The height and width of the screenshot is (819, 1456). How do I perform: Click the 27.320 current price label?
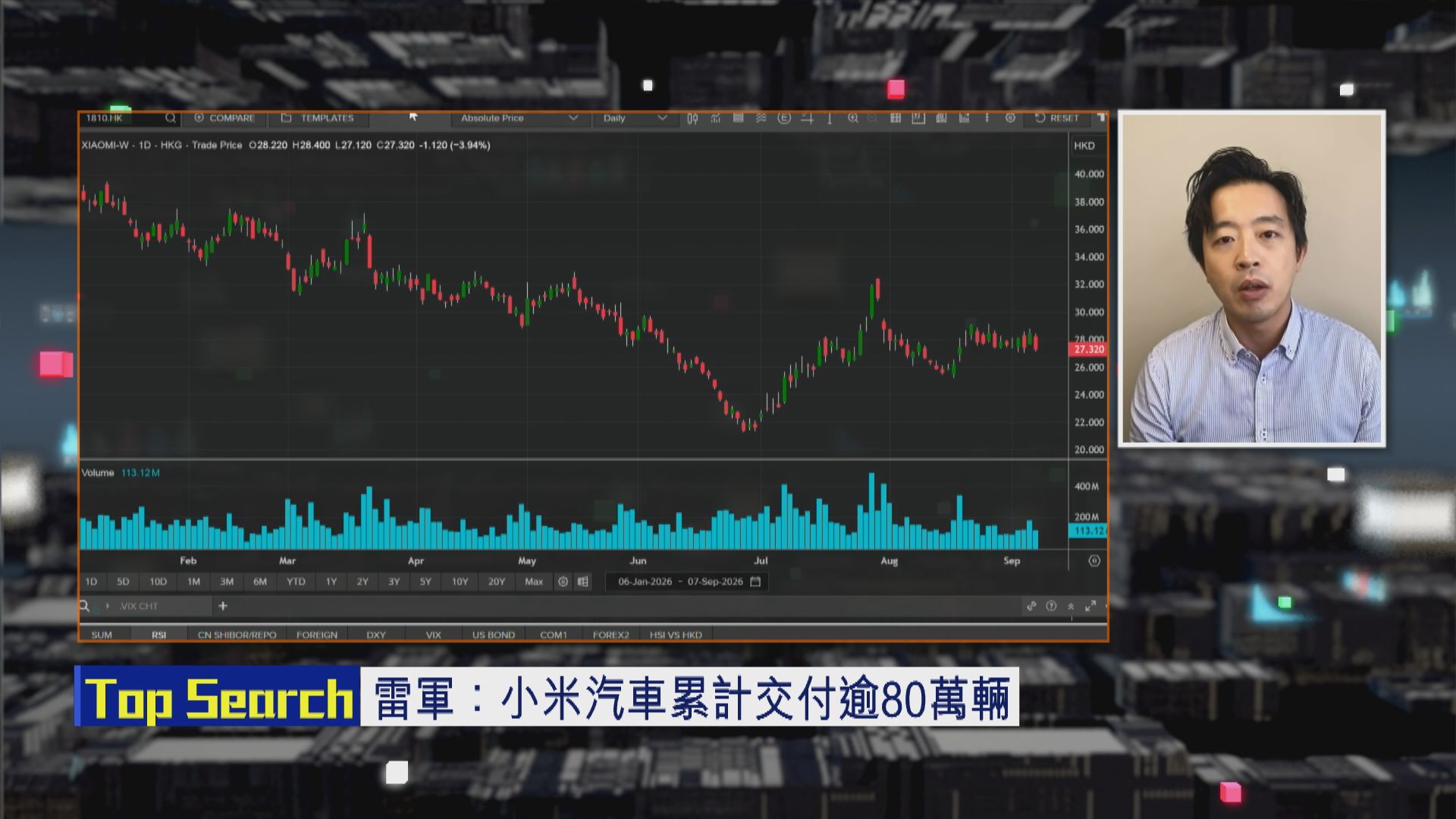(x=1088, y=350)
